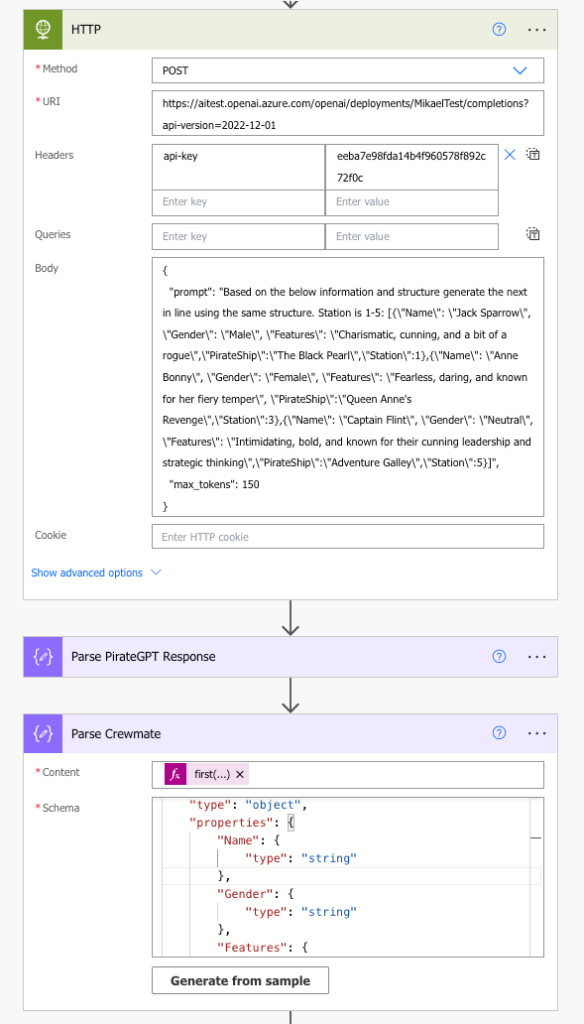The image size is (584, 1024).
Task: Expand Show advanced options
Action: [x=96, y=573]
